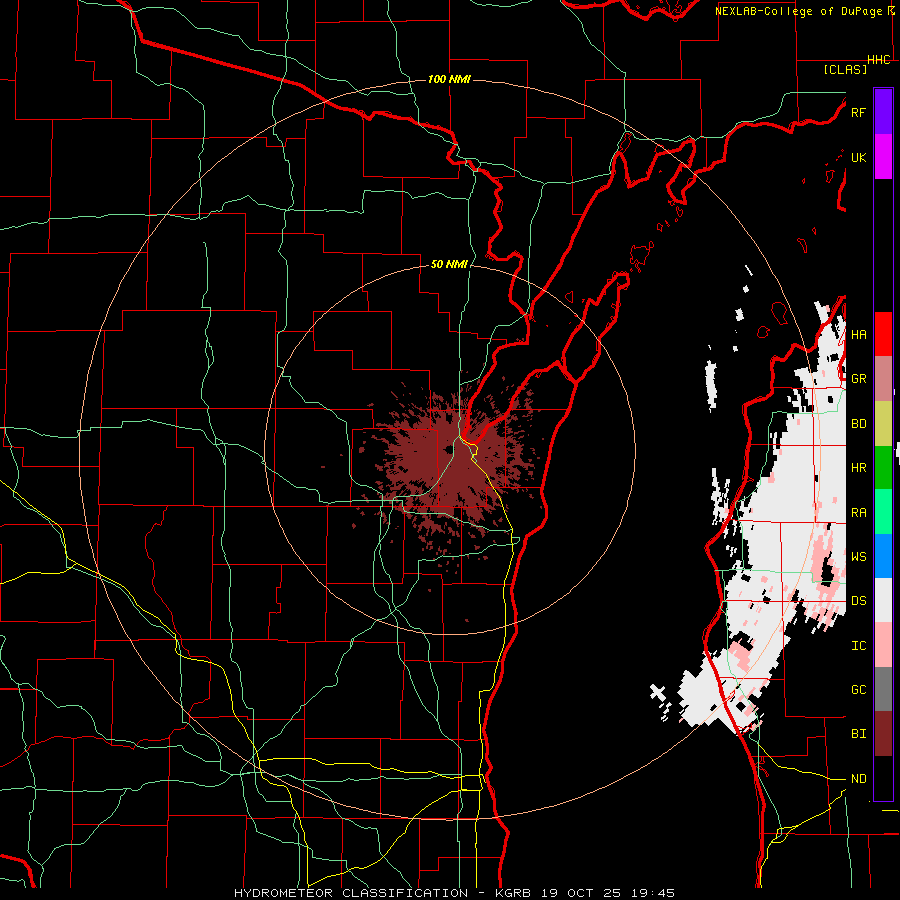Click the ND legend label
This screenshot has width=900, height=900.
(x=858, y=779)
